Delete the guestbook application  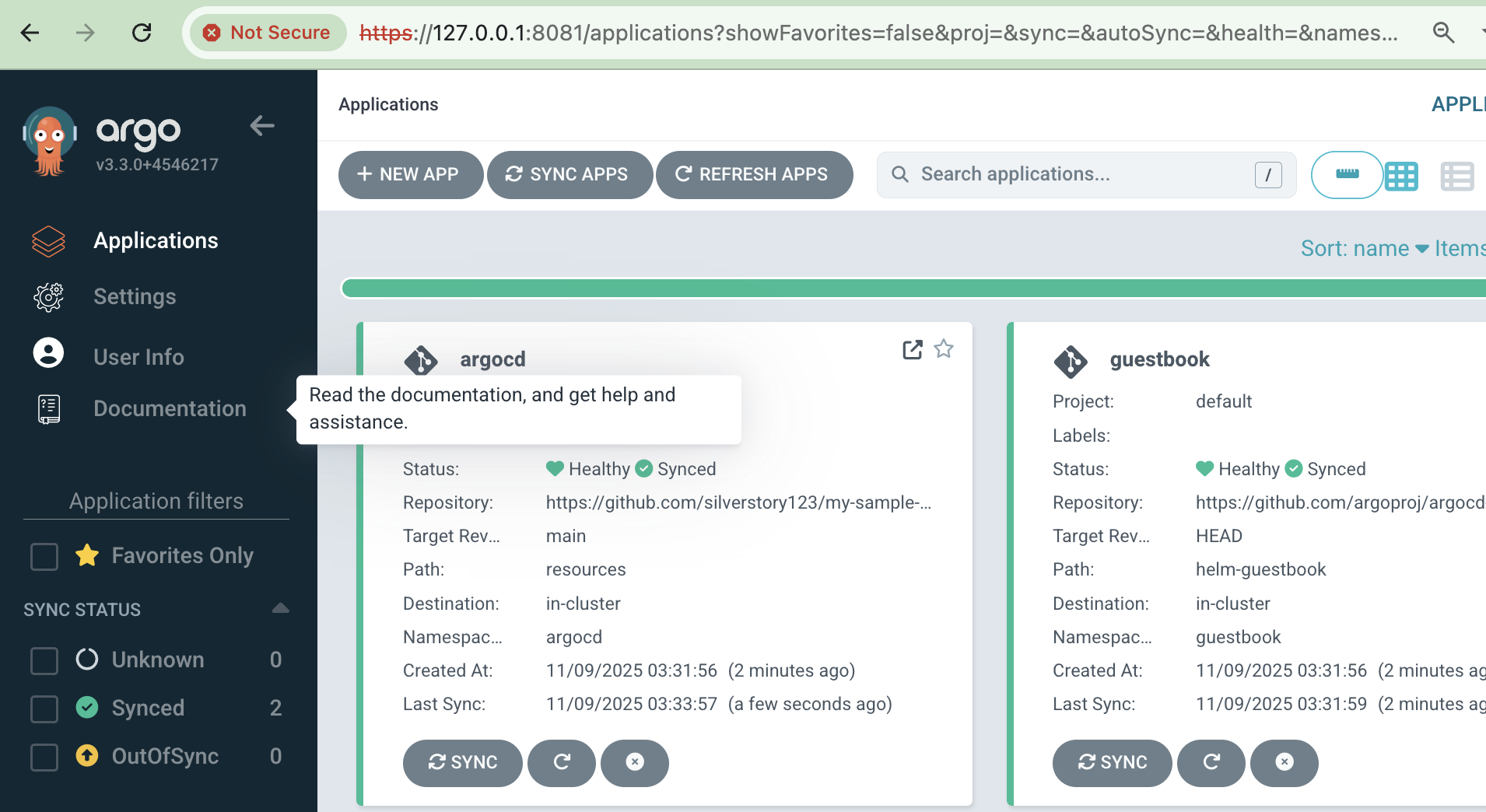pos(1284,763)
